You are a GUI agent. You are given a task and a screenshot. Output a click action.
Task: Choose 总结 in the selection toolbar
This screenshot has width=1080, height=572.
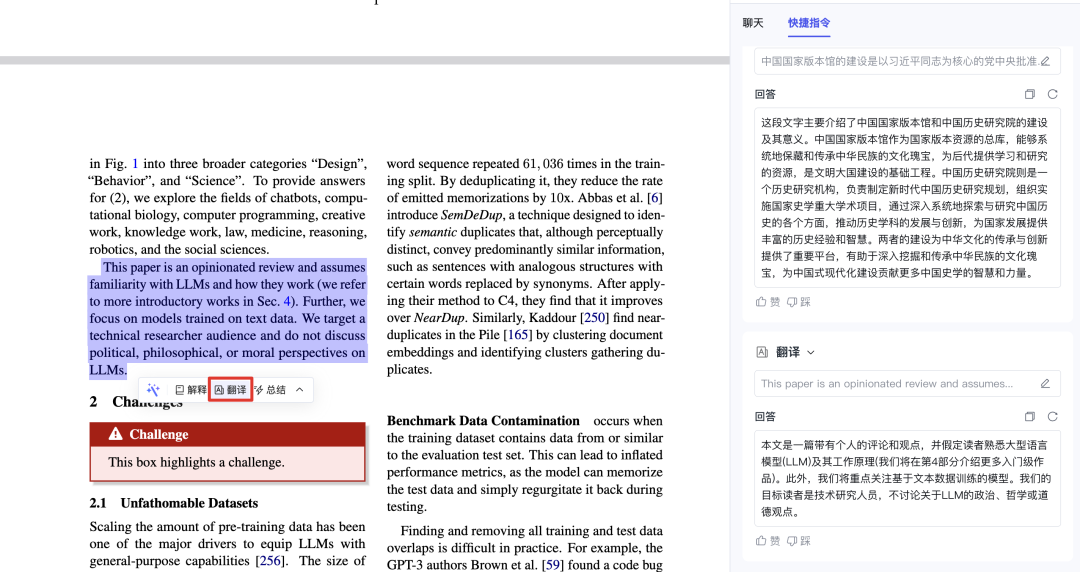(x=270, y=390)
